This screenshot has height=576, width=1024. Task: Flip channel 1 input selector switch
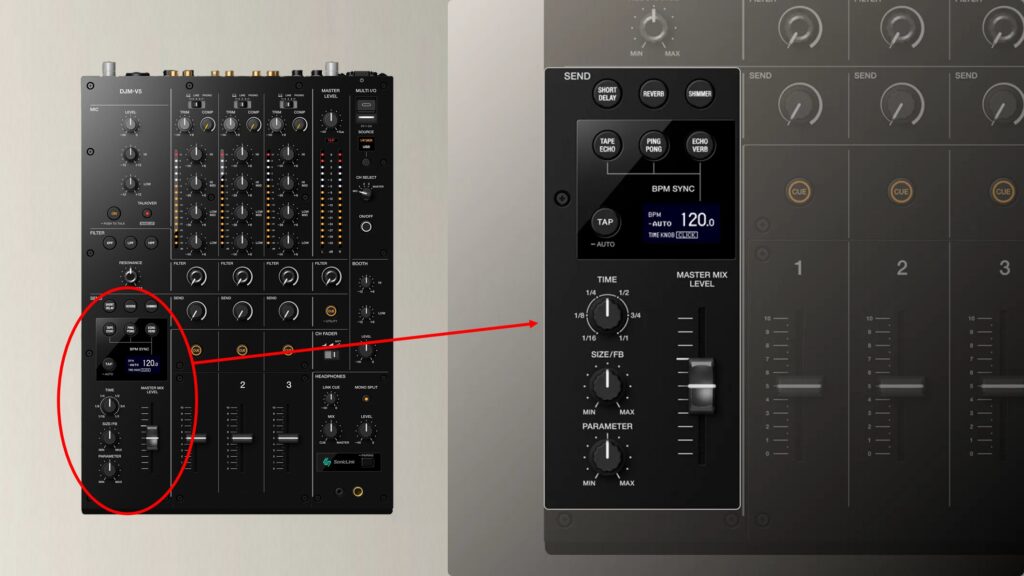196,104
